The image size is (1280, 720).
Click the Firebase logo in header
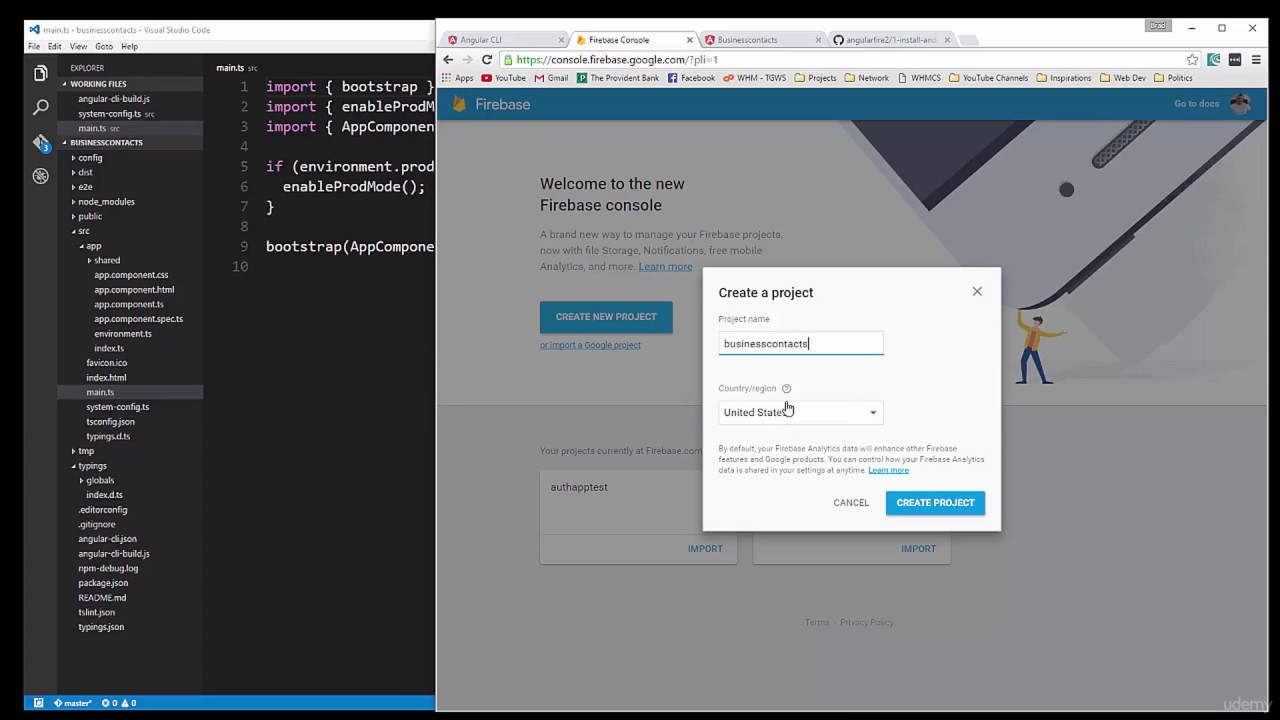(x=491, y=104)
